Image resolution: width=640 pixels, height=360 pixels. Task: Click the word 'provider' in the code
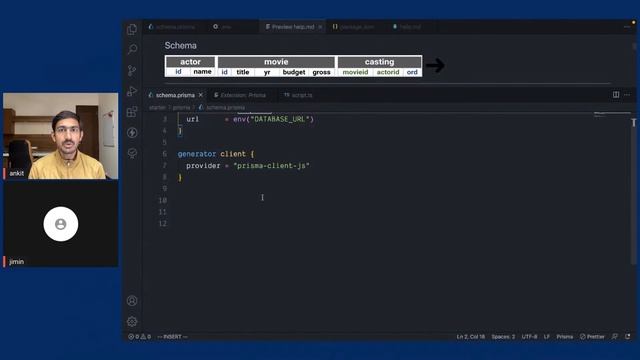click(x=203, y=166)
